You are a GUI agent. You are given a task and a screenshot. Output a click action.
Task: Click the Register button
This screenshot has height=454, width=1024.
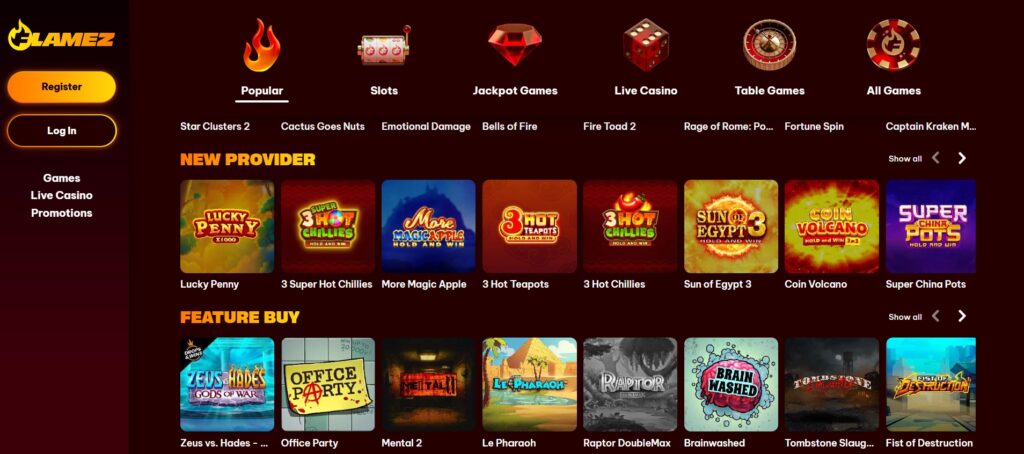[x=61, y=87]
